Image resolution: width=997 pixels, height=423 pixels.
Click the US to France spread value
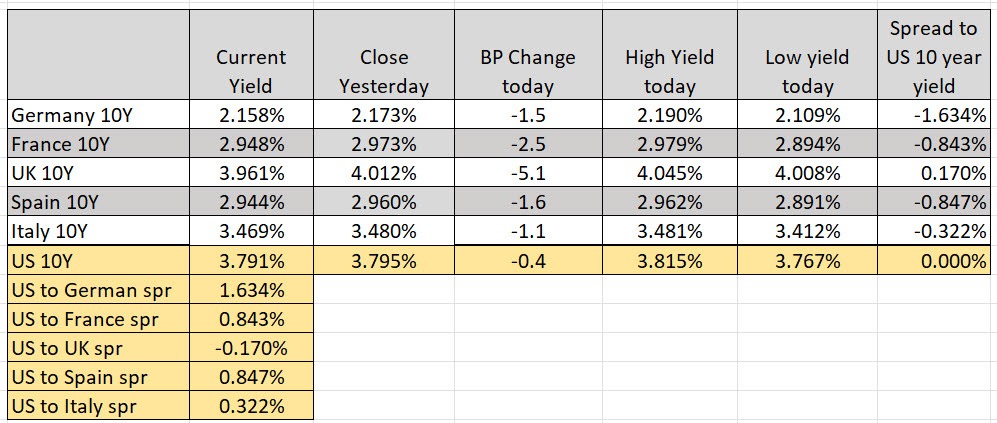pyautogui.click(x=251, y=320)
